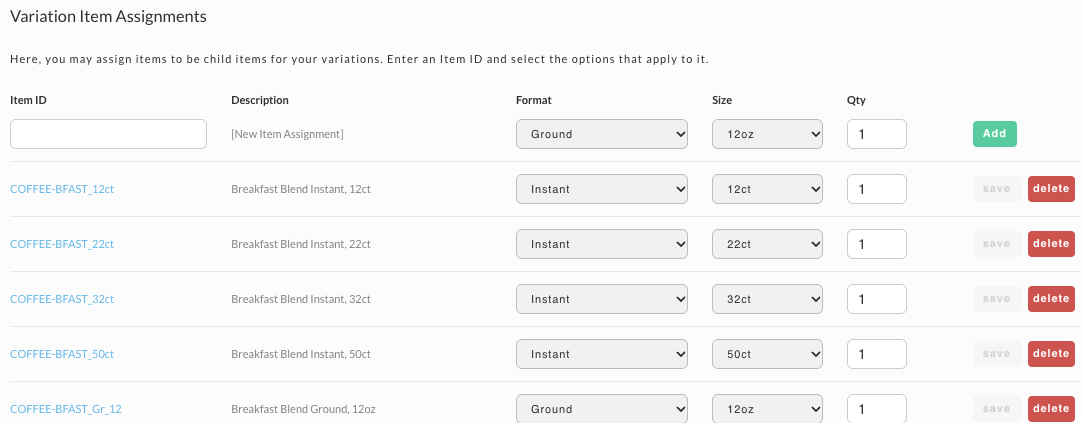Click Qty field for COFFEE-BFAST_12ct
The height and width of the screenshot is (423, 1082).
coord(877,189)
